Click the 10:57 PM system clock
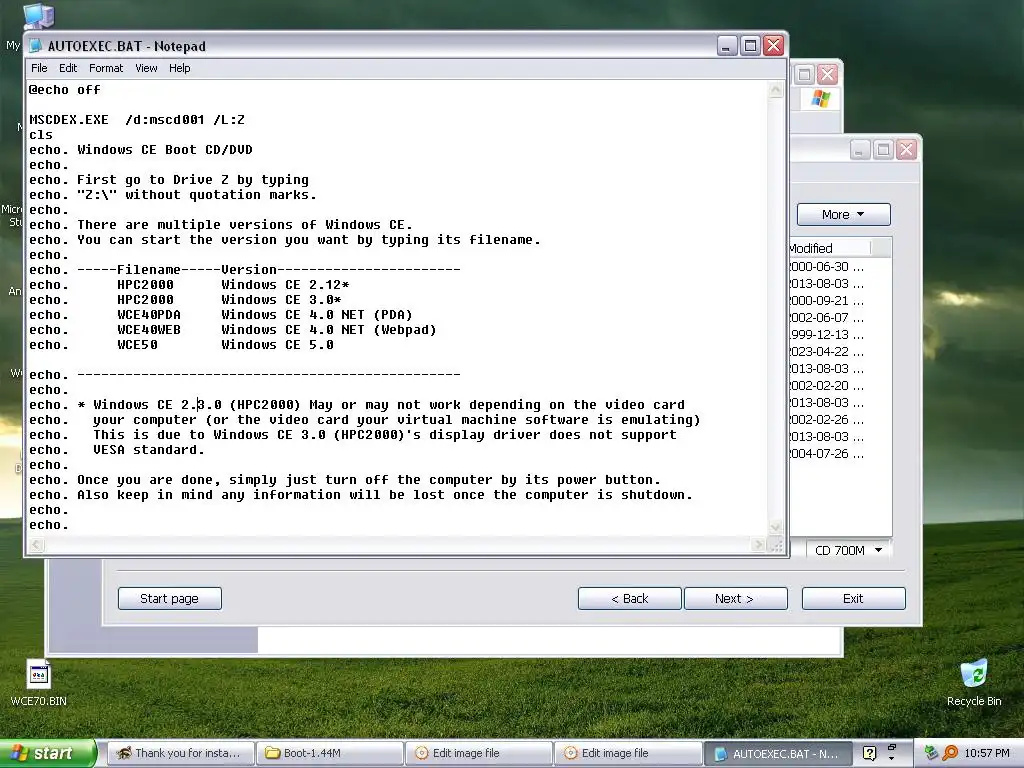This screenshot has height=768, width=1024. pos(987,753)
